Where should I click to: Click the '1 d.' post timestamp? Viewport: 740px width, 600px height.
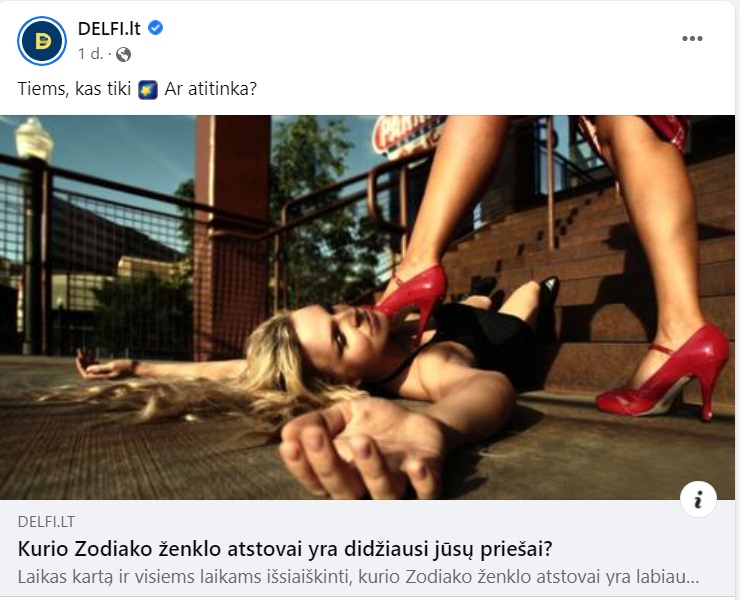pos(90,54)
